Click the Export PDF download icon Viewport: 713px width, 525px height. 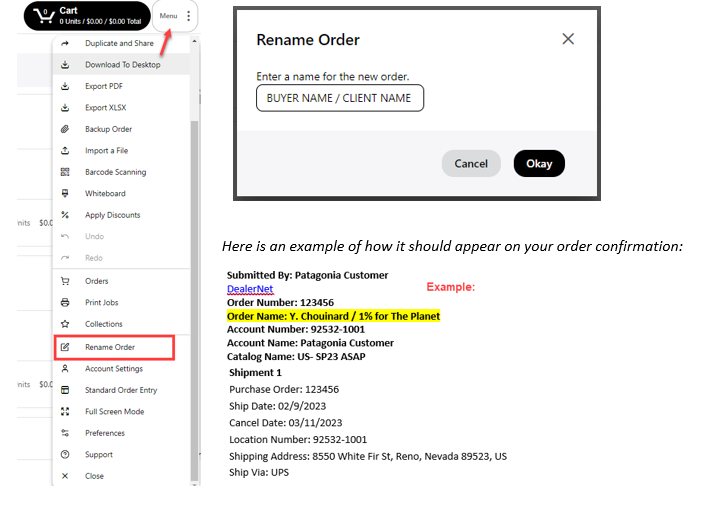tap(65, 86)
